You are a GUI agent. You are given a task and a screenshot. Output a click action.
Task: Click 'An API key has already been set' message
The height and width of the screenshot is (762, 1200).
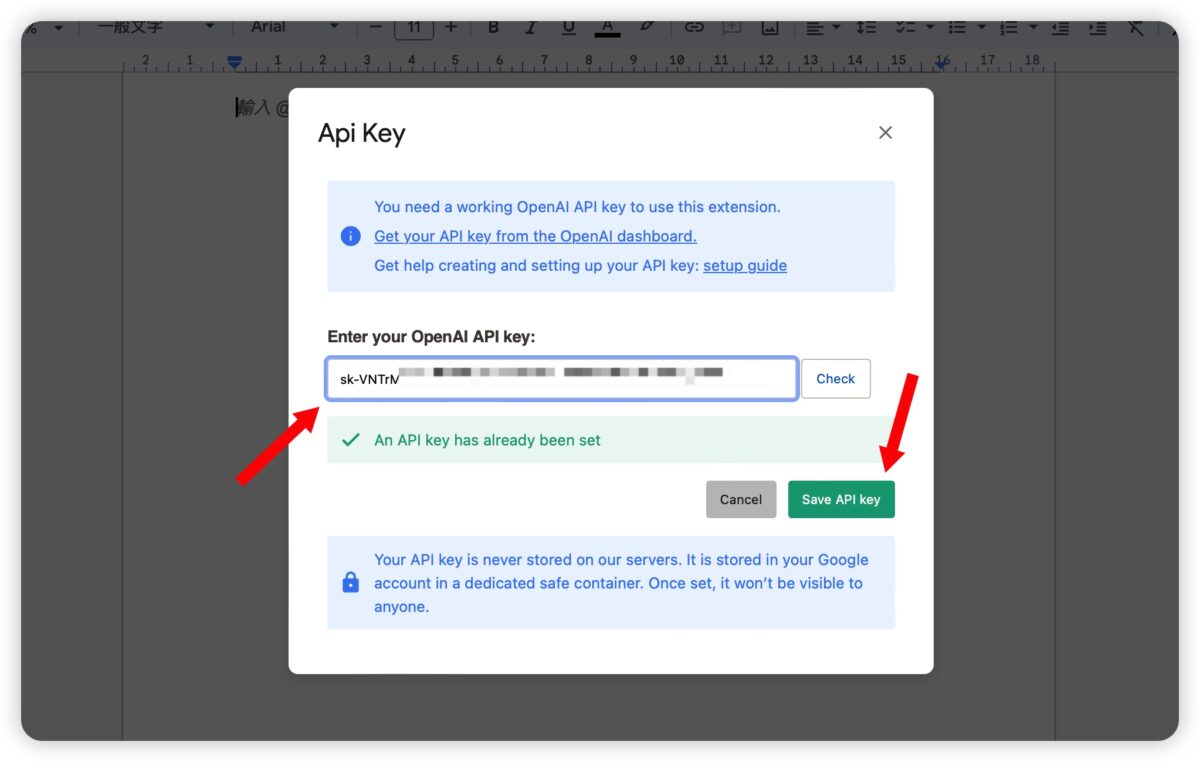(487, 440)
